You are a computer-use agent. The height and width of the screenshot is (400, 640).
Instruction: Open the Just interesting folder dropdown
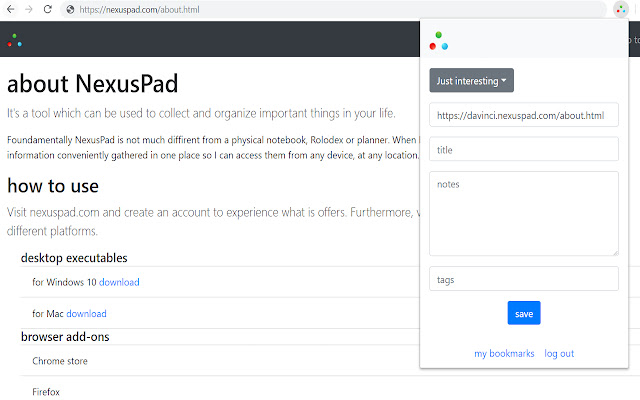[x=471, y=80]
